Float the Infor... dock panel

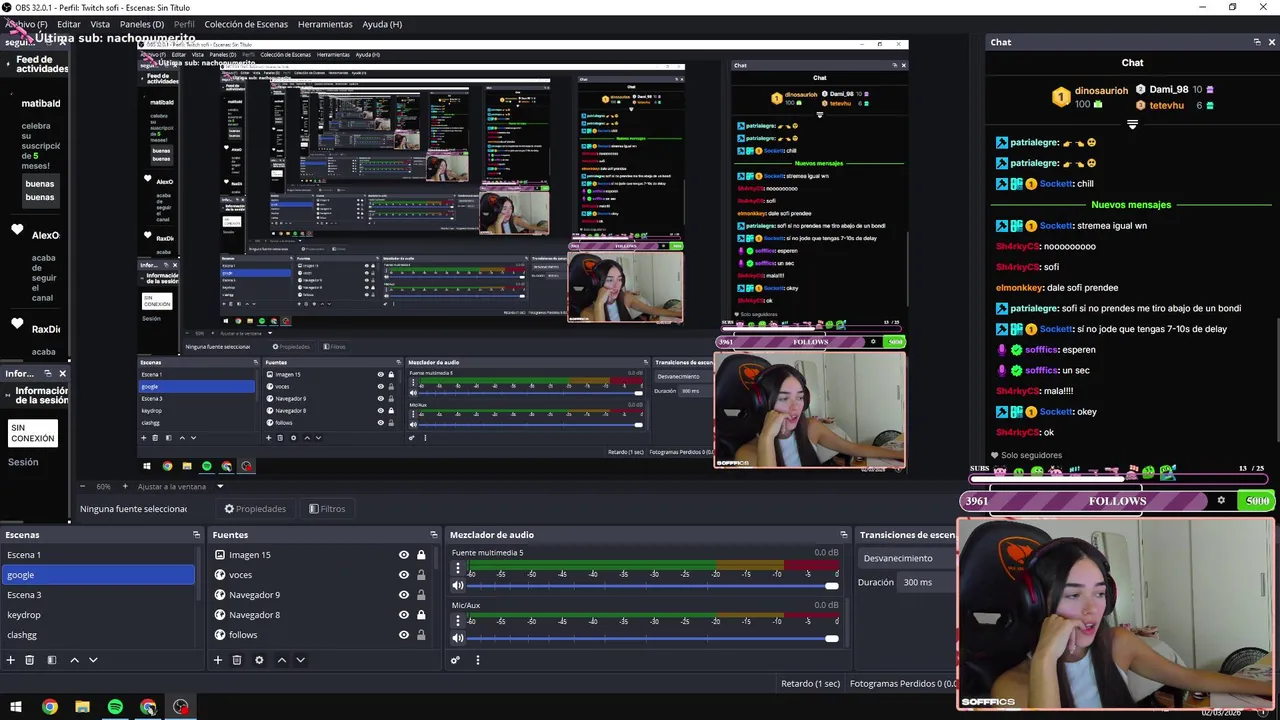[x=47, y=373]
